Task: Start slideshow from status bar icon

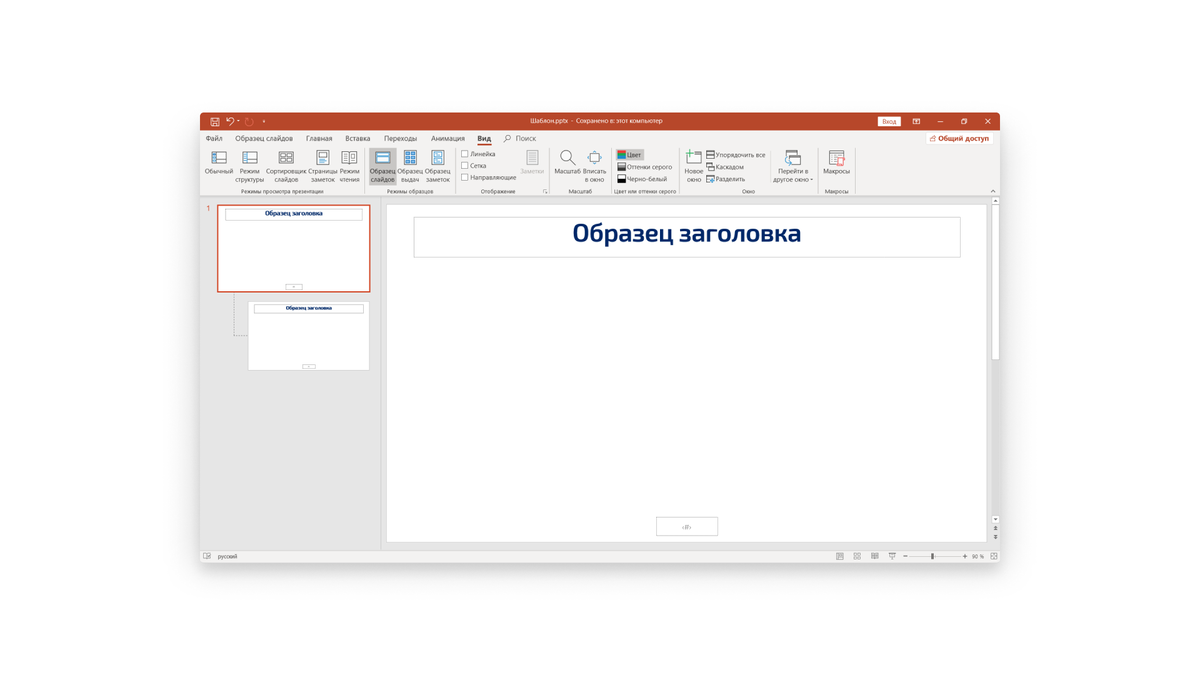Action: click(x=892, y=556)
